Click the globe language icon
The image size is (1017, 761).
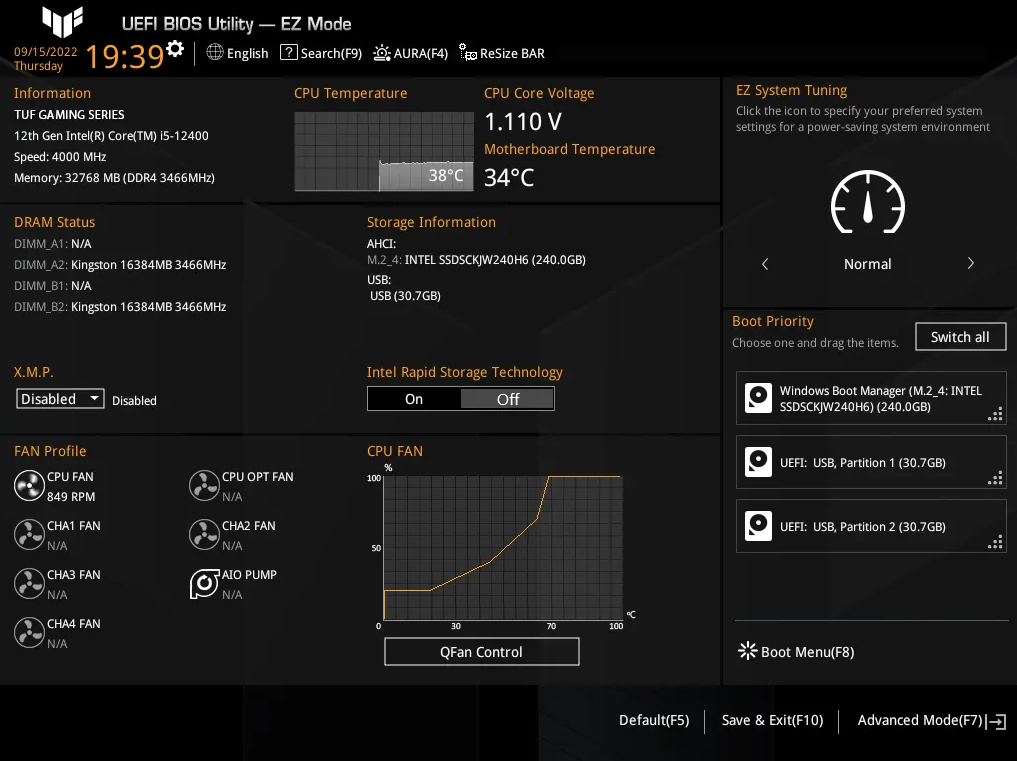tap(215, 52)
